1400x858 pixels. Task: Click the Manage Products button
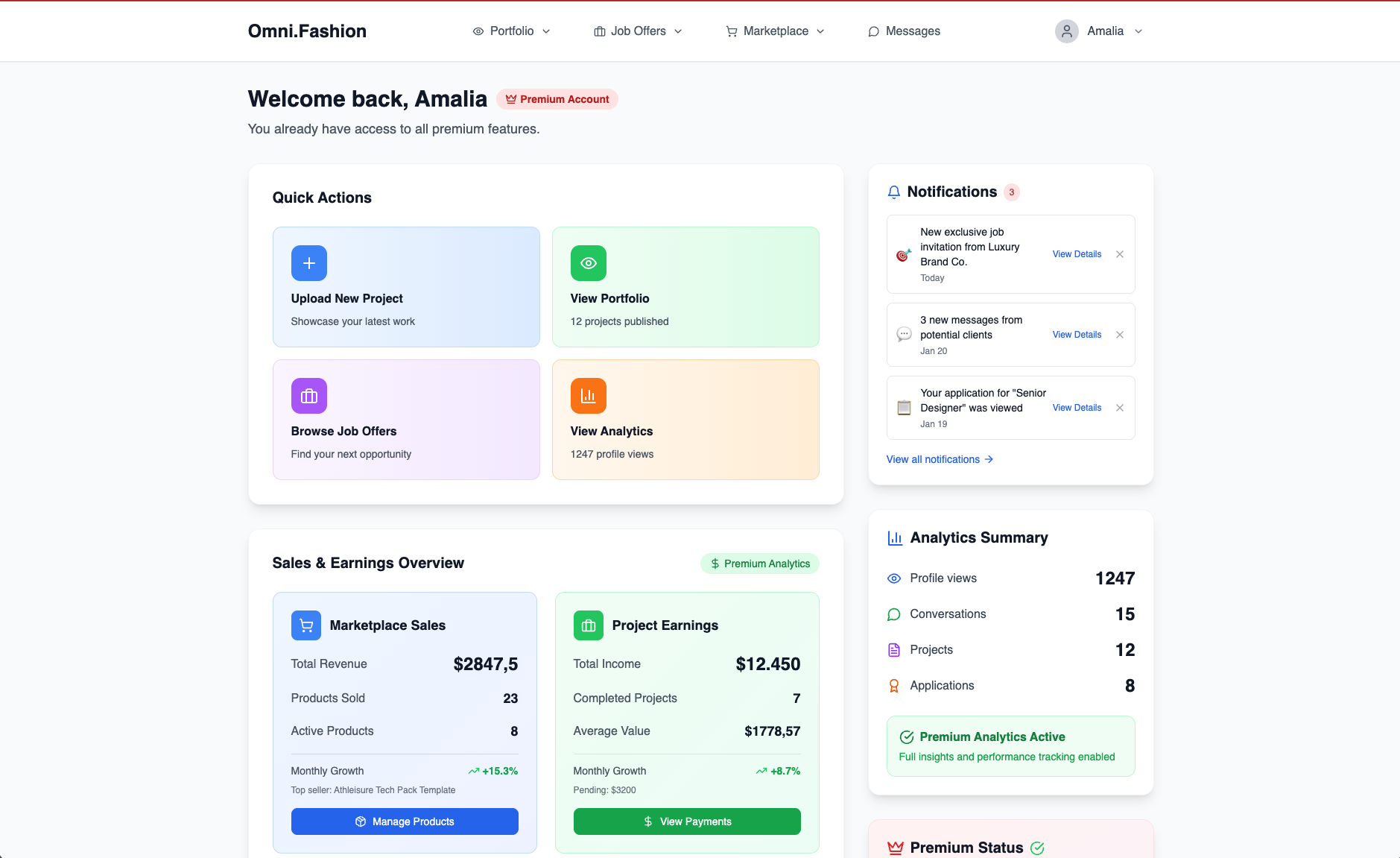click(x=405, y=821)
